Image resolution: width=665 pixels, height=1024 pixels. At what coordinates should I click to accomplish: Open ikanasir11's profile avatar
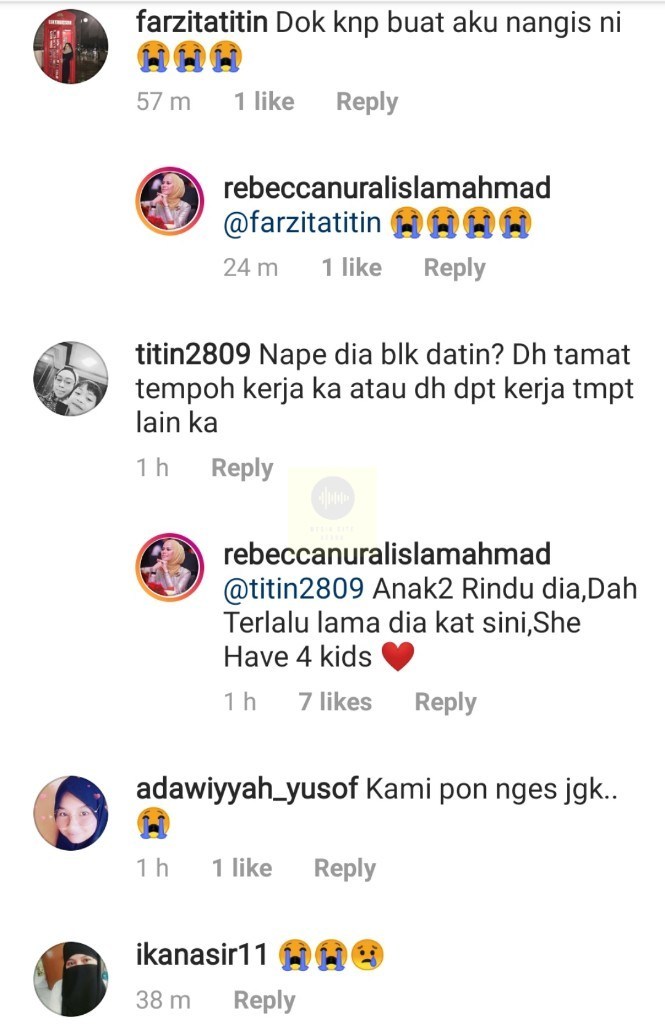[71, 979]
